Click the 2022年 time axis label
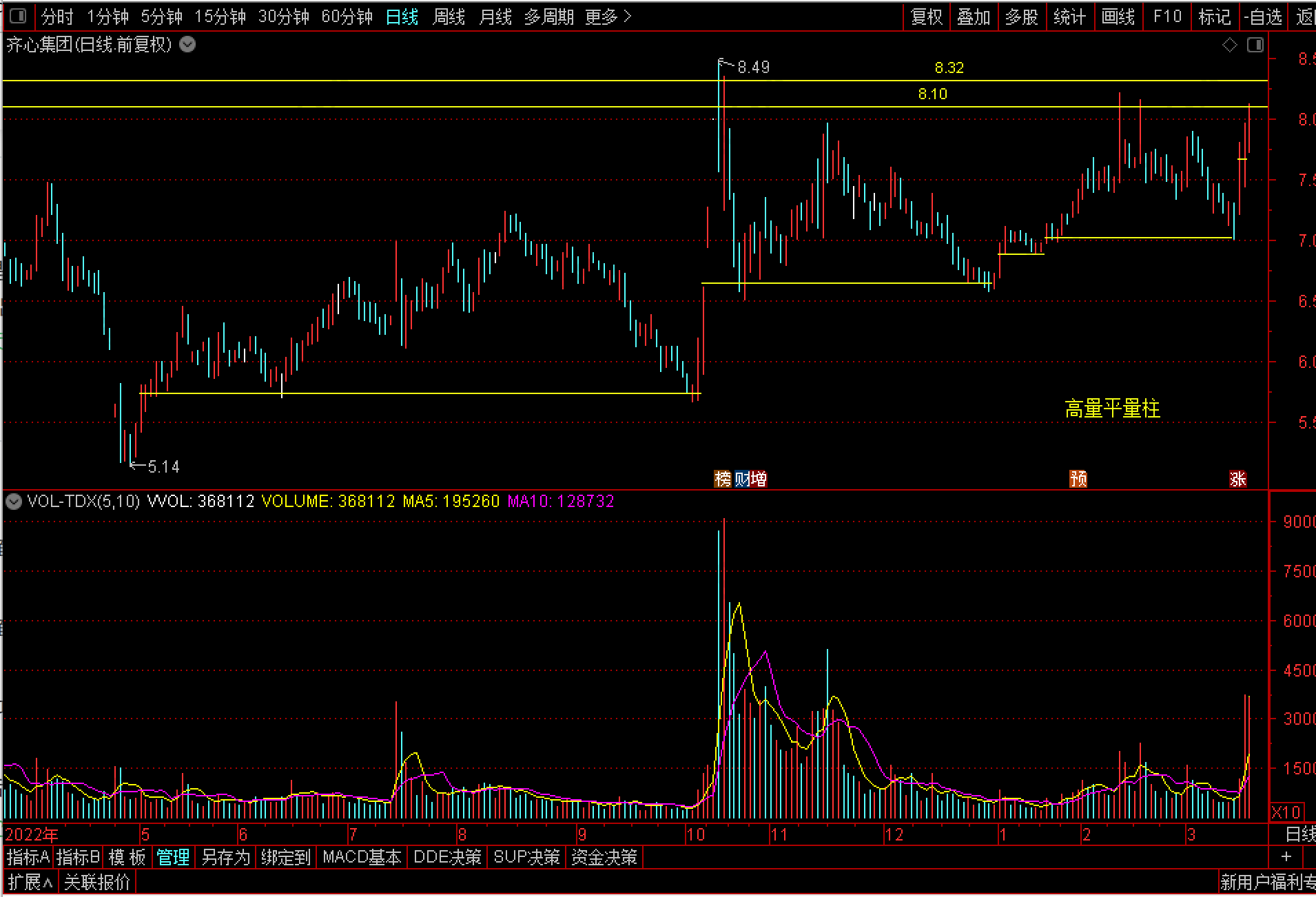Image resolution: width=1316 pixels, height=897 pixels. click(x=32, y=835)
